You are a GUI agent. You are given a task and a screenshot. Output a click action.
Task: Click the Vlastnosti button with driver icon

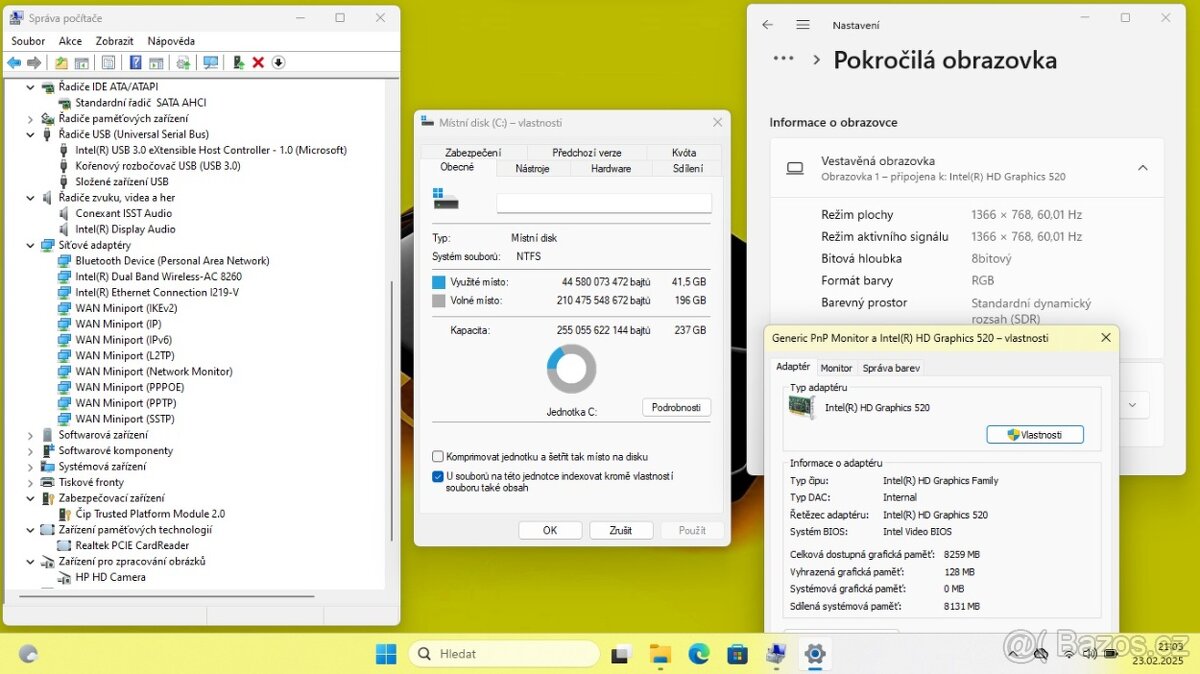[1035, 434]
